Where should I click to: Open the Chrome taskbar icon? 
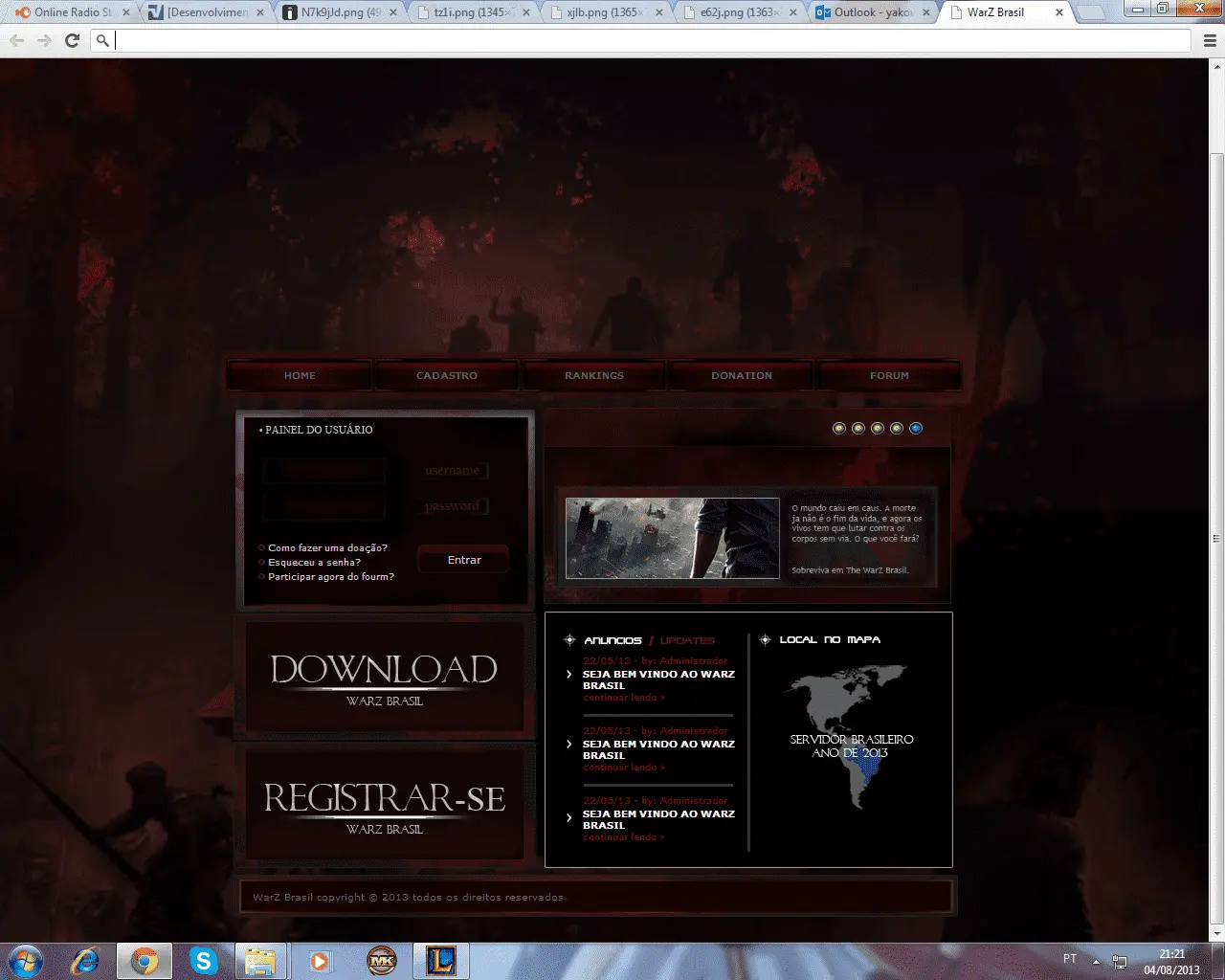145,961
